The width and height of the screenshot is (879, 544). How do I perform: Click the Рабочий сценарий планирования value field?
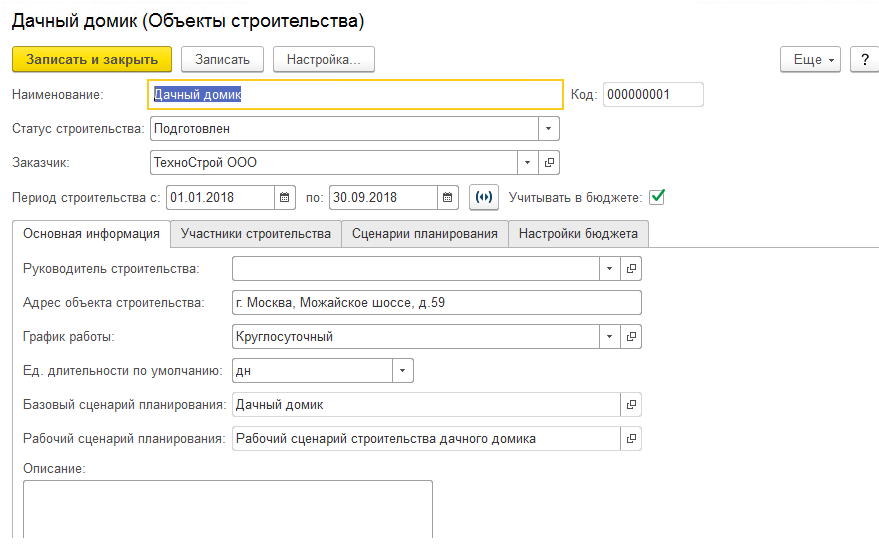coord(426,439)
